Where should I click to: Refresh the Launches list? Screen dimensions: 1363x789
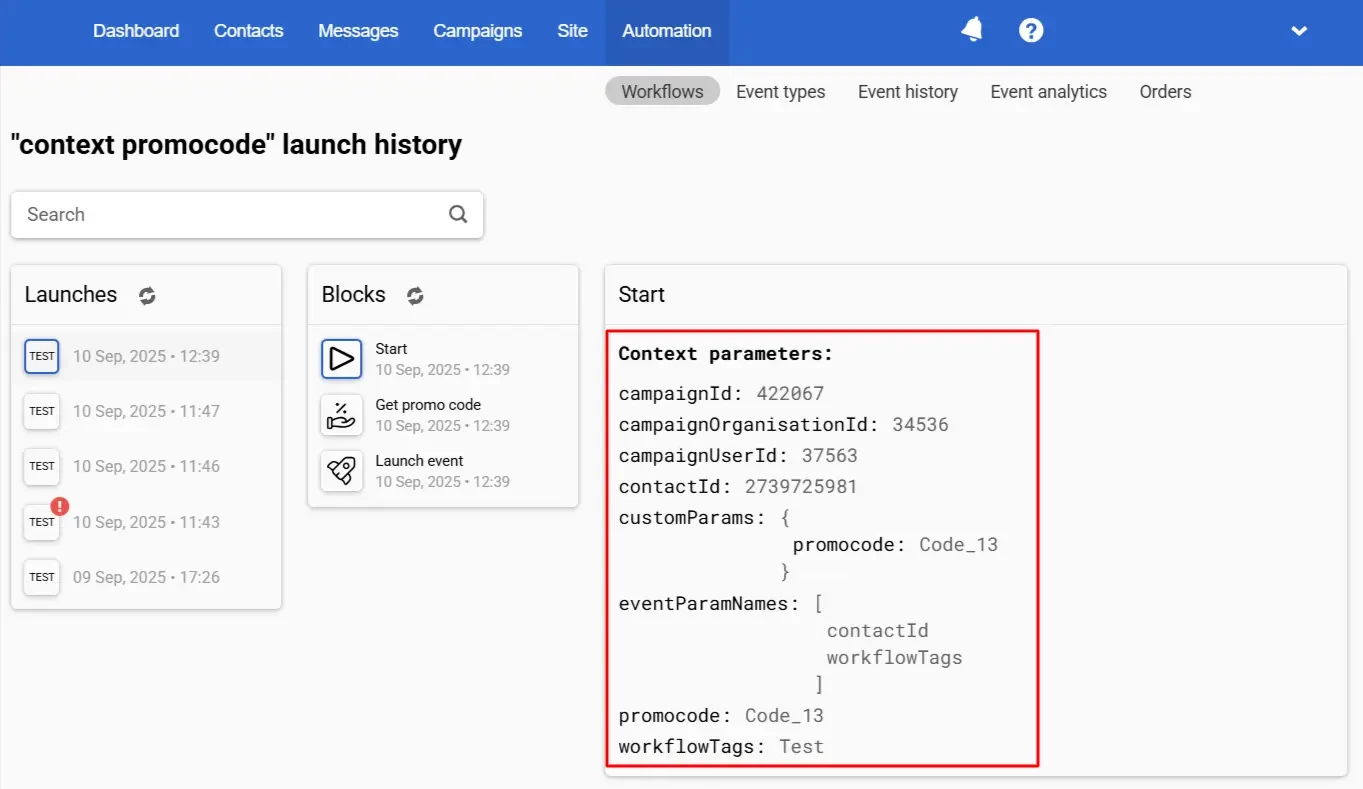[x=147, y=295]
